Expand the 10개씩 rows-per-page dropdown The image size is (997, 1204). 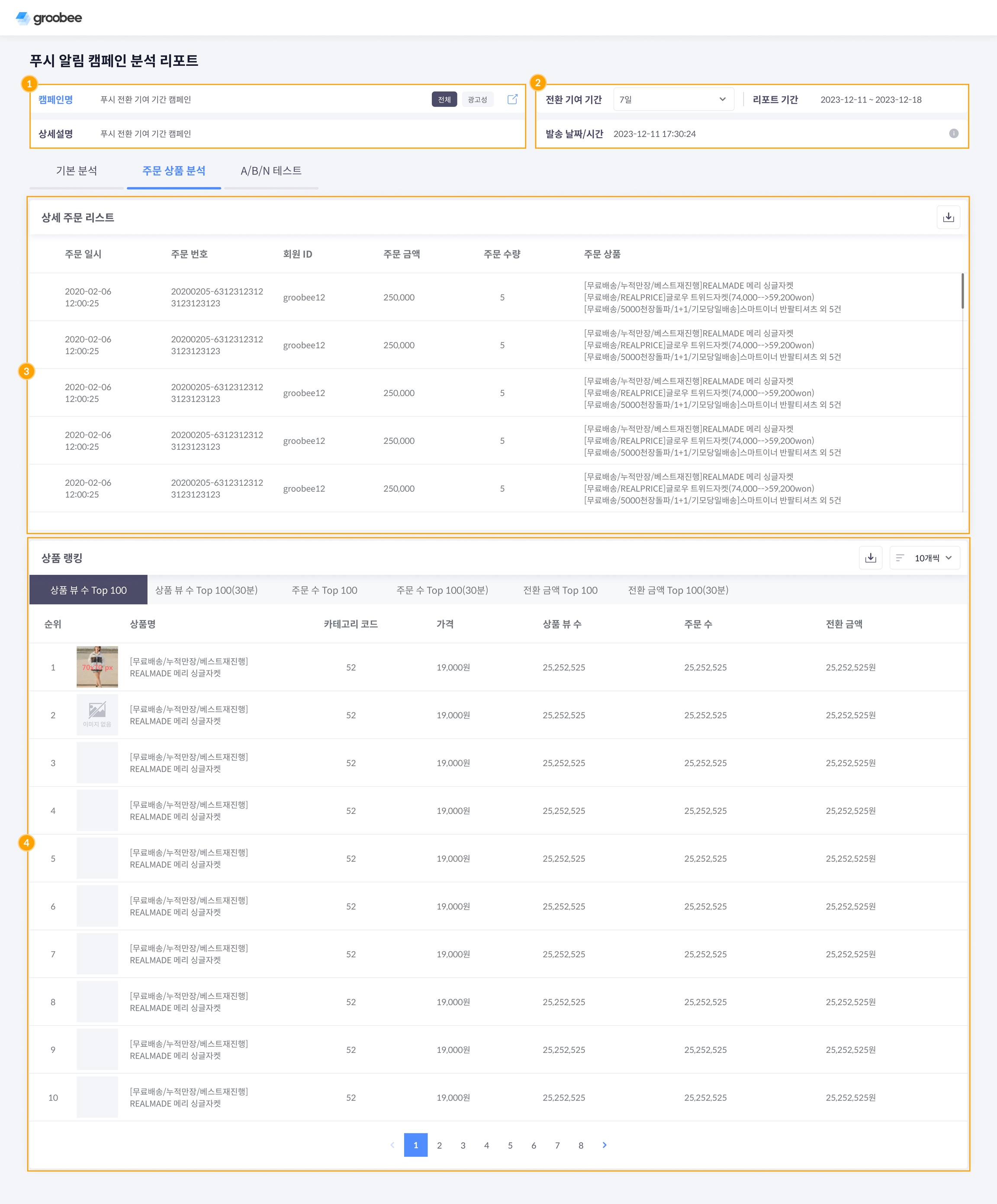click(925, 558)
